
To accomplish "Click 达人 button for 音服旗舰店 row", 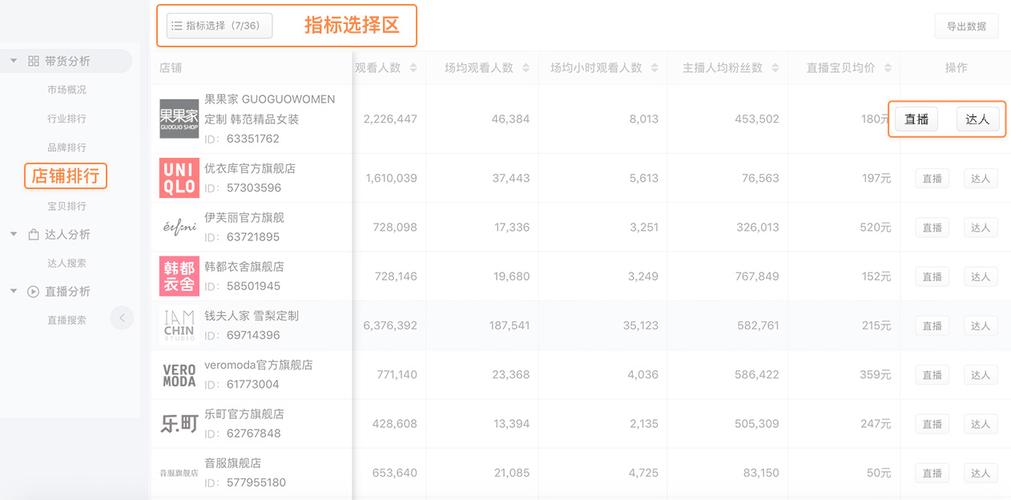I will coord(981,473).
